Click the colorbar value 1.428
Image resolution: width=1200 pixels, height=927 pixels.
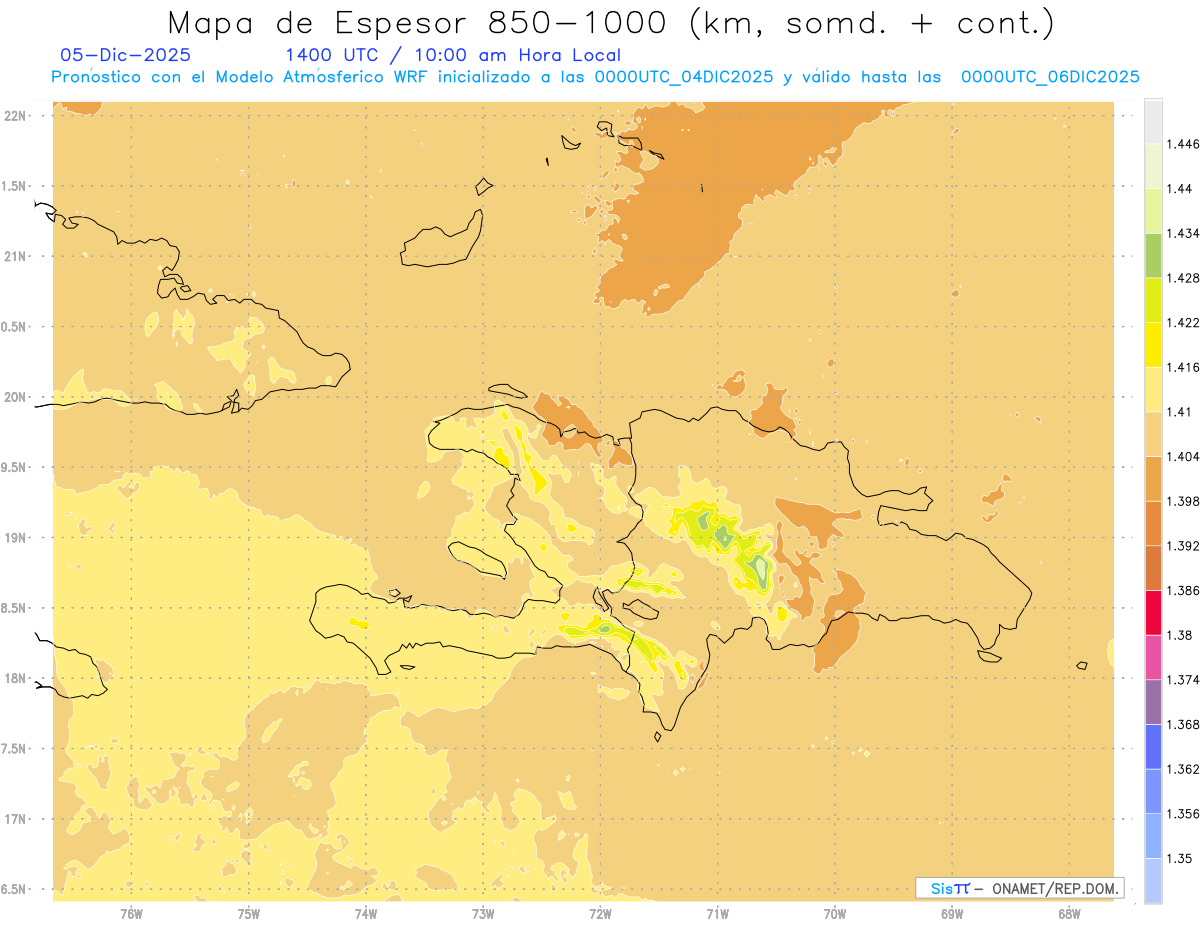pos(1183,278)
